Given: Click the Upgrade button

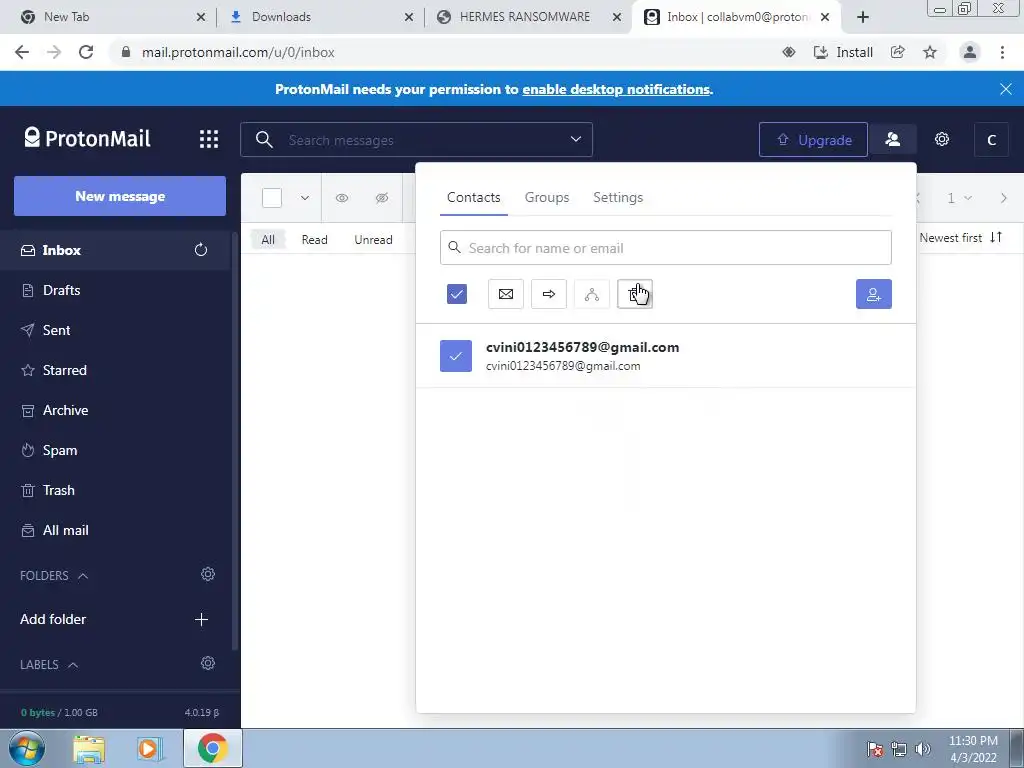Looking at the screenshot, I should [813, 140].
